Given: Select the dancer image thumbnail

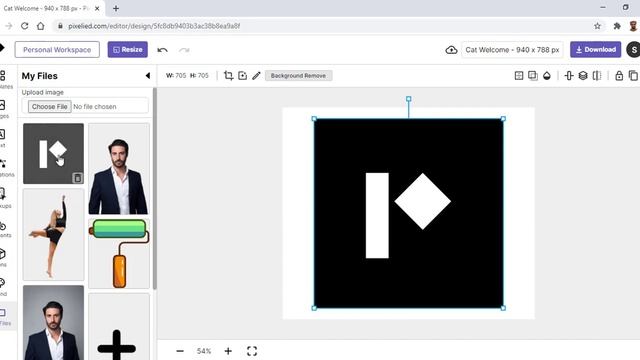Looking at the screenshot, I should point(53,234).
